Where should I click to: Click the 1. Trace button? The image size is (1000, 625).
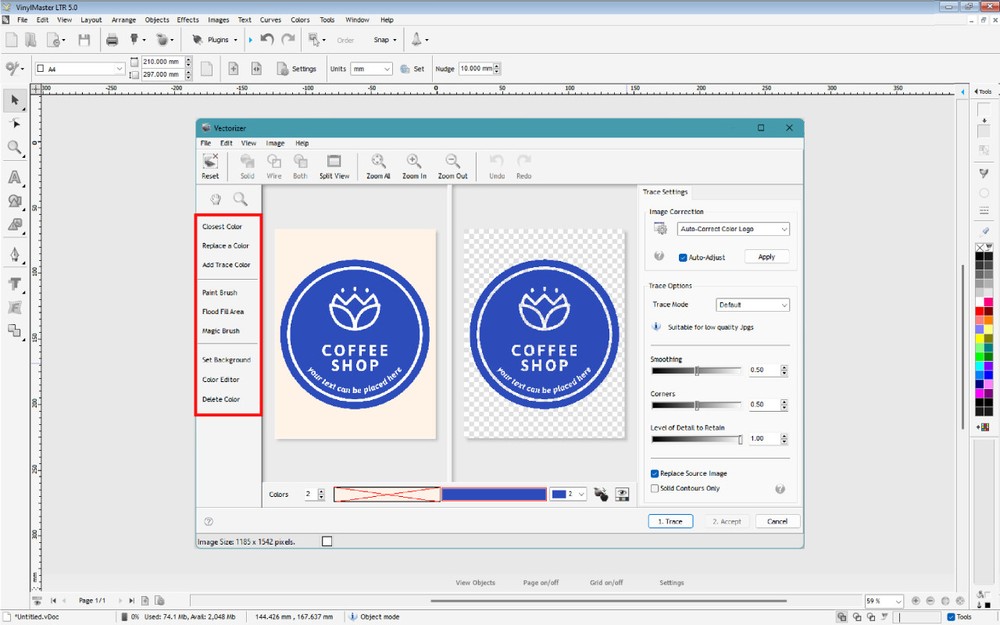[670, 521]
